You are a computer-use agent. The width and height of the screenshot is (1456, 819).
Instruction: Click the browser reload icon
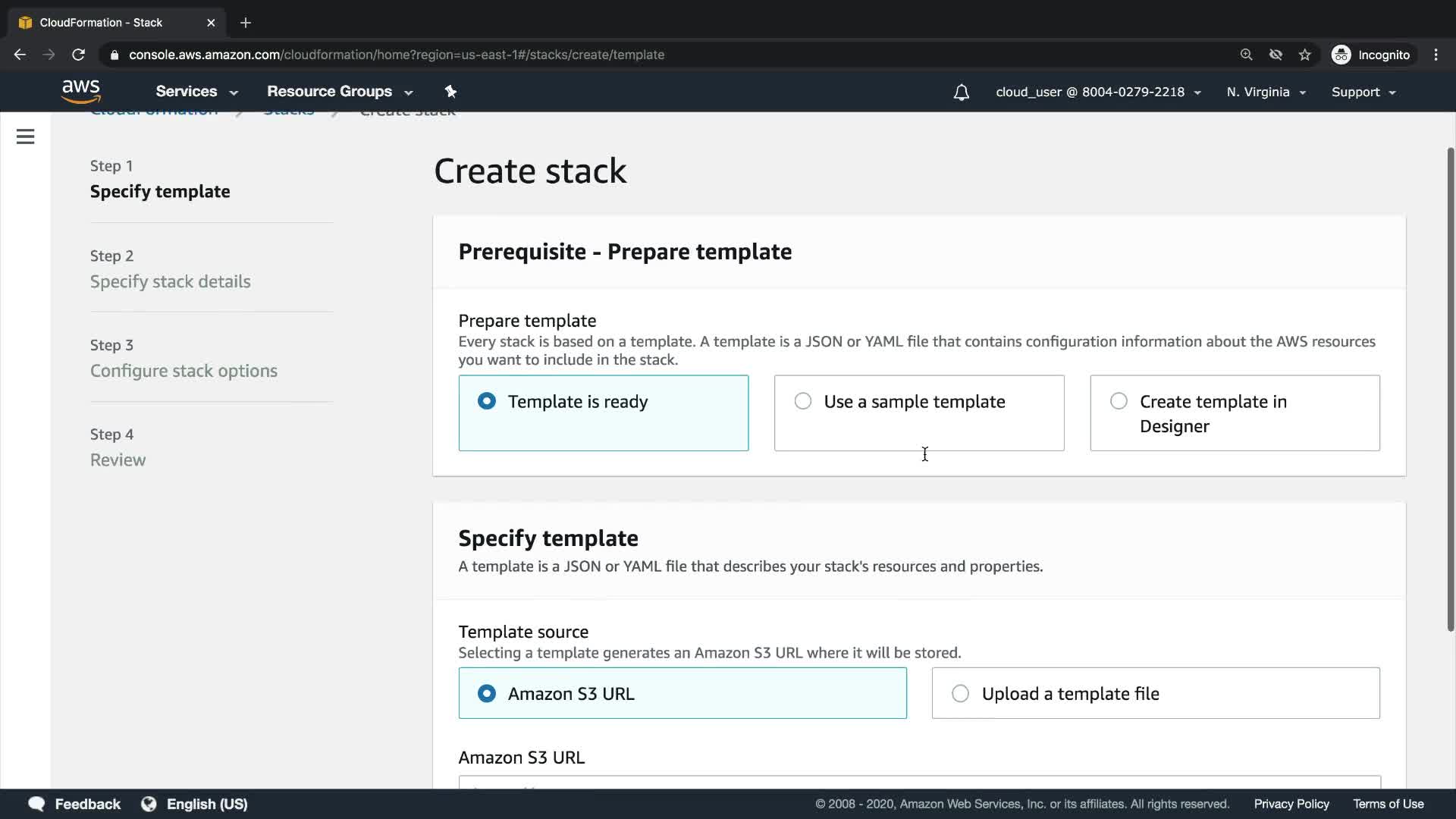pyautogui.click(x=78, y=55)
